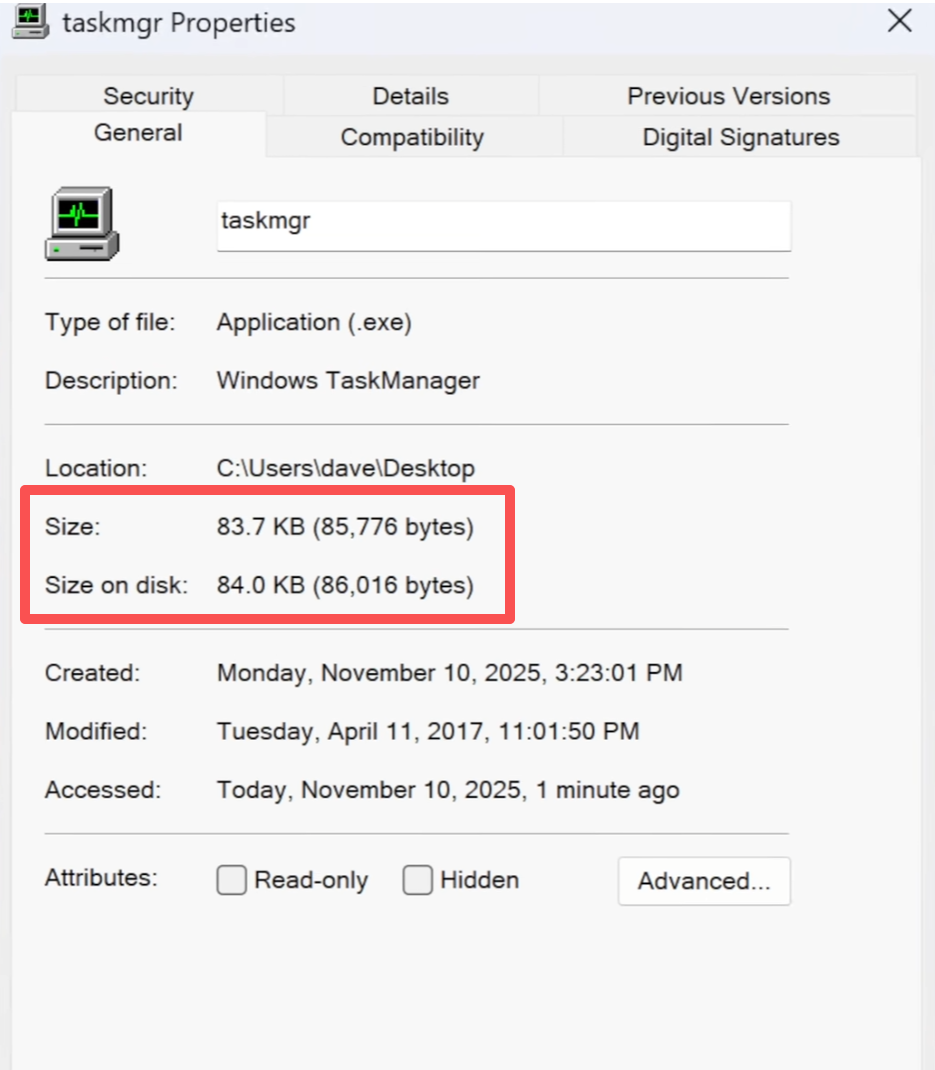The height and width of the screenshot is (1070, 935).
Task: Click the 'Accessed:' label
Action: (103, 790)
